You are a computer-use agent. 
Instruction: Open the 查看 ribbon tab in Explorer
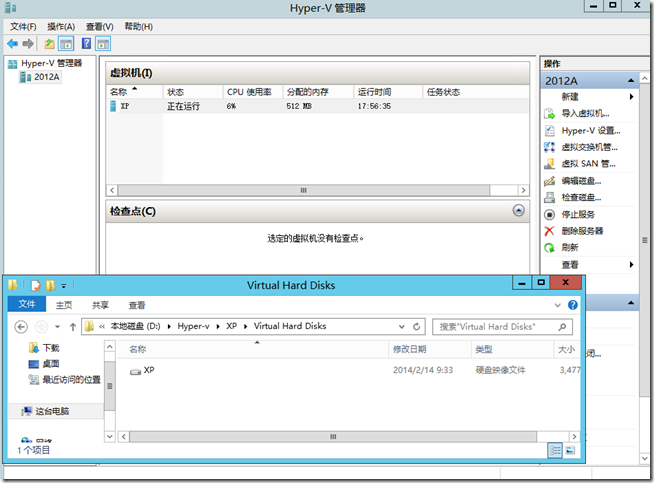(137, 305)
